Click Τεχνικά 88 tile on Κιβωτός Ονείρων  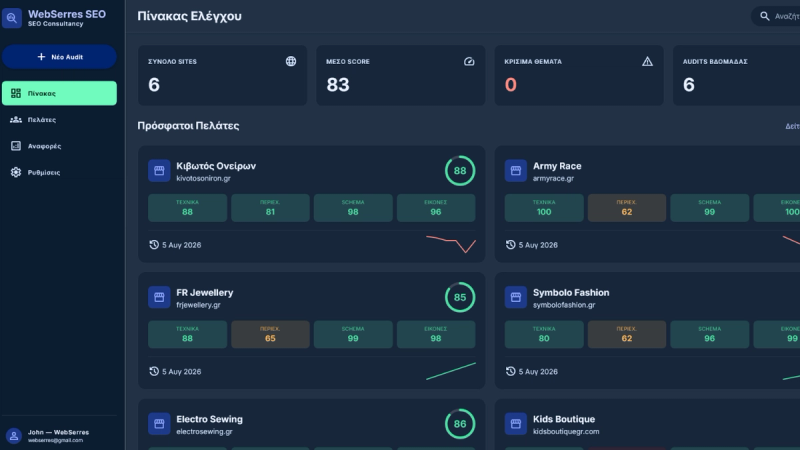187,208
